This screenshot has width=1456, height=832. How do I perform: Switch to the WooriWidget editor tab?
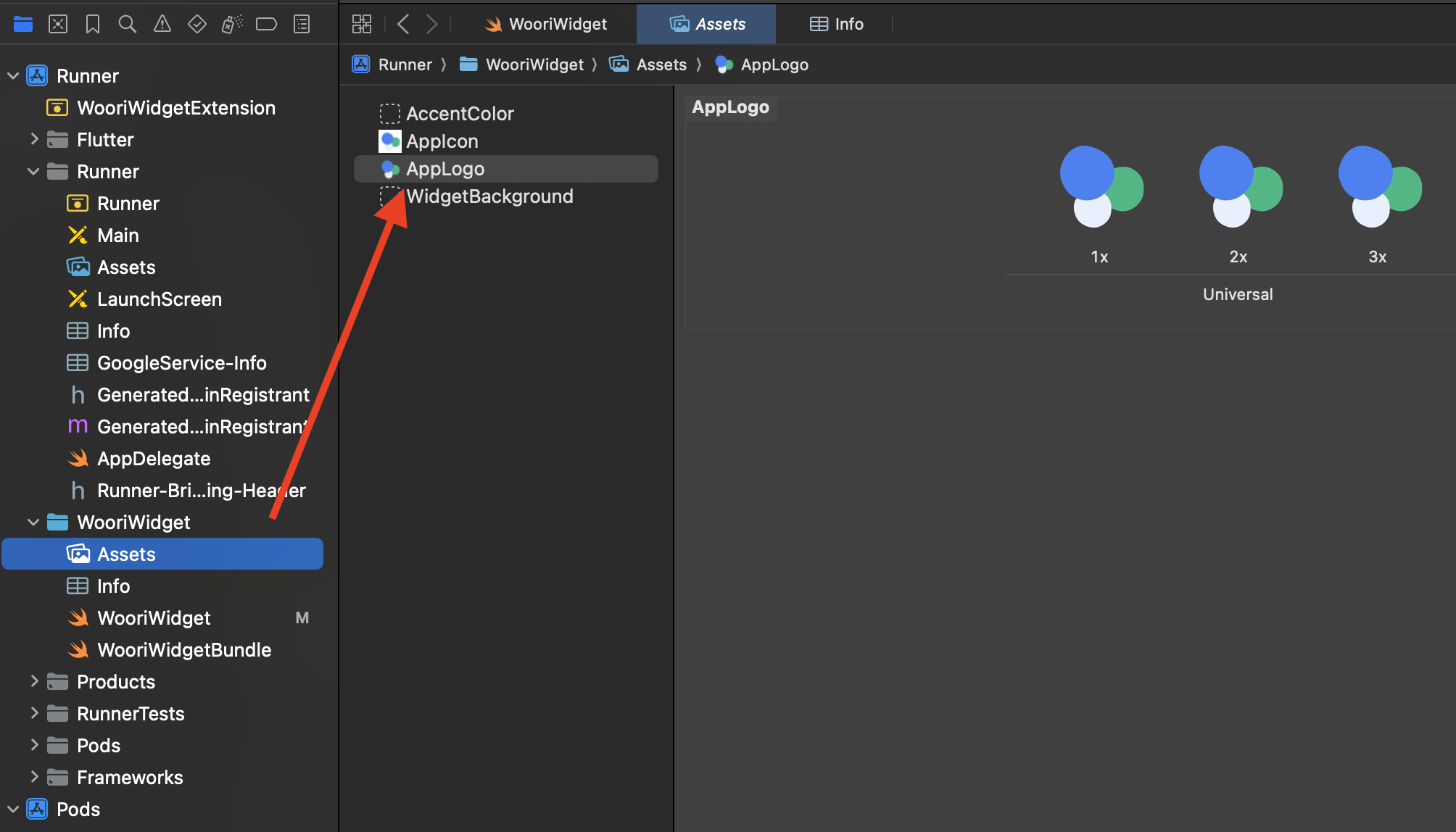546,24
